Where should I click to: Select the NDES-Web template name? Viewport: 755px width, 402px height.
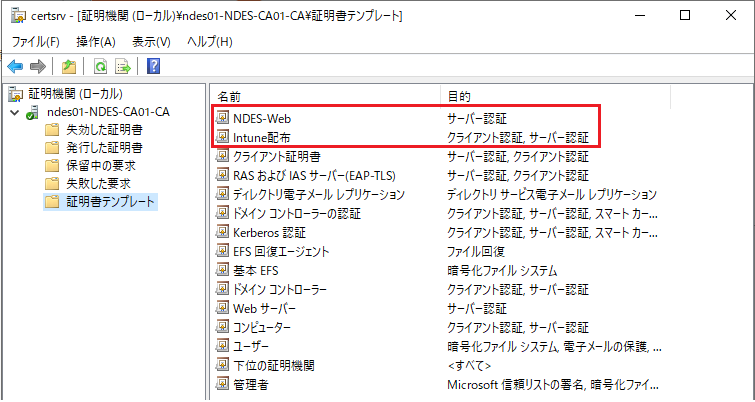click(262, 118)
